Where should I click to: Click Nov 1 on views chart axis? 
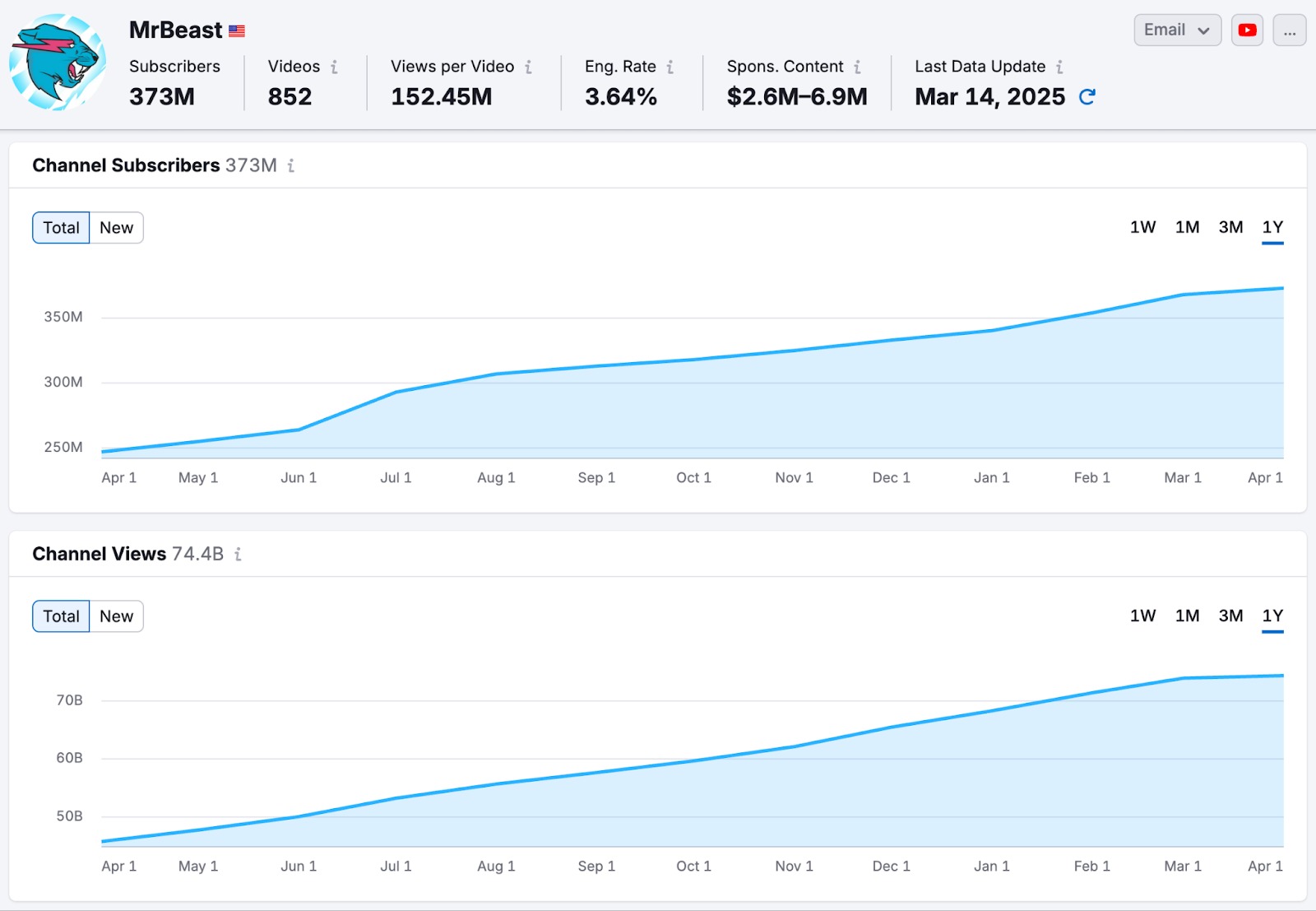pyautogui.click(x=794, y=866)
